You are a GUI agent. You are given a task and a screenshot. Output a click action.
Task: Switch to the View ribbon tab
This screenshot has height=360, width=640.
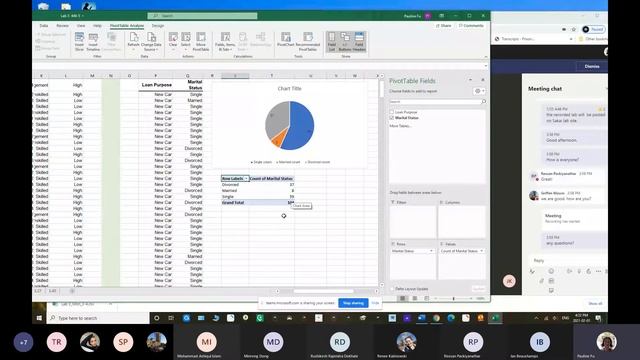[81, 26]
